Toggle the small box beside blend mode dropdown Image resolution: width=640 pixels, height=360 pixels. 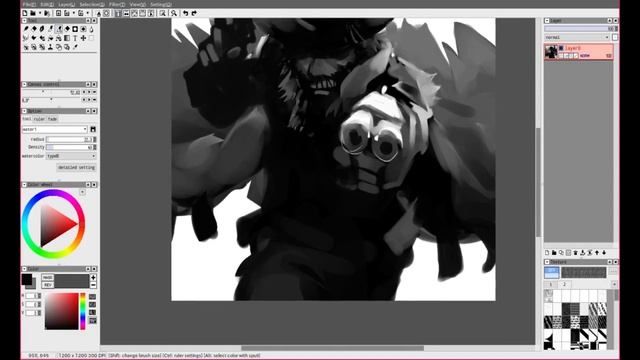click(615, 37)
